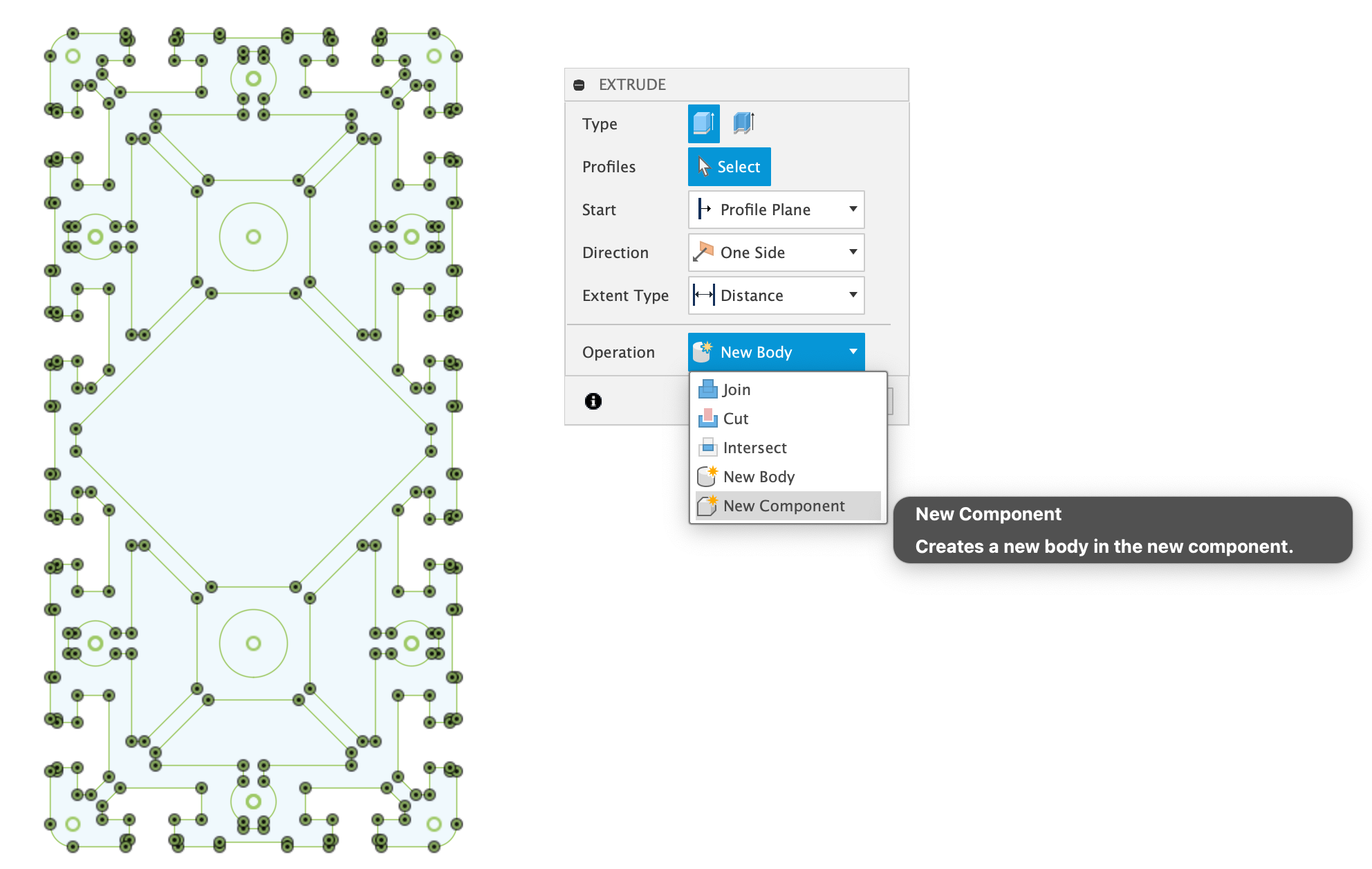
Task: Choose New Component menu entry
Action: [x=784, y=506]
